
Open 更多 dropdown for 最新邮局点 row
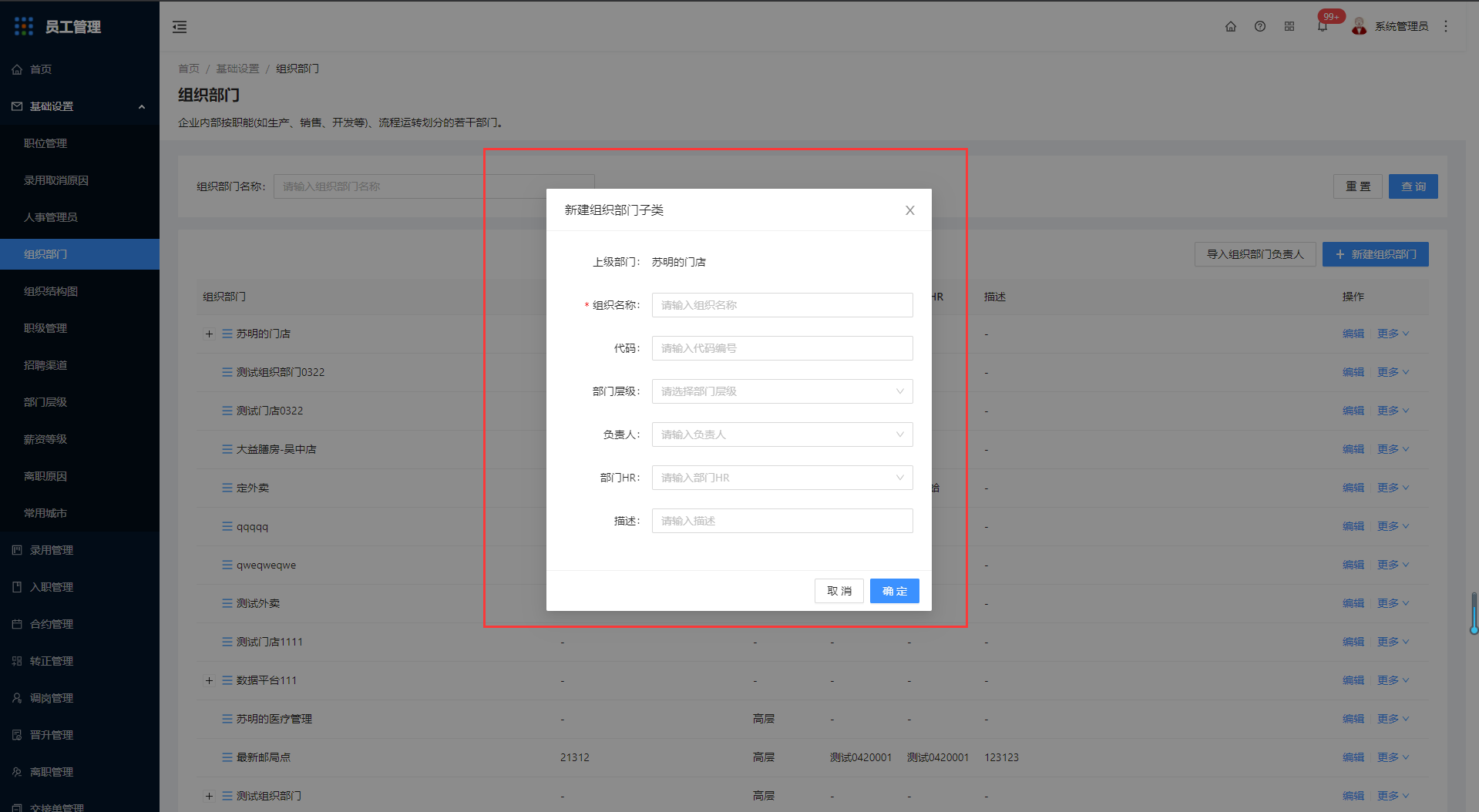coord(1393,757)
